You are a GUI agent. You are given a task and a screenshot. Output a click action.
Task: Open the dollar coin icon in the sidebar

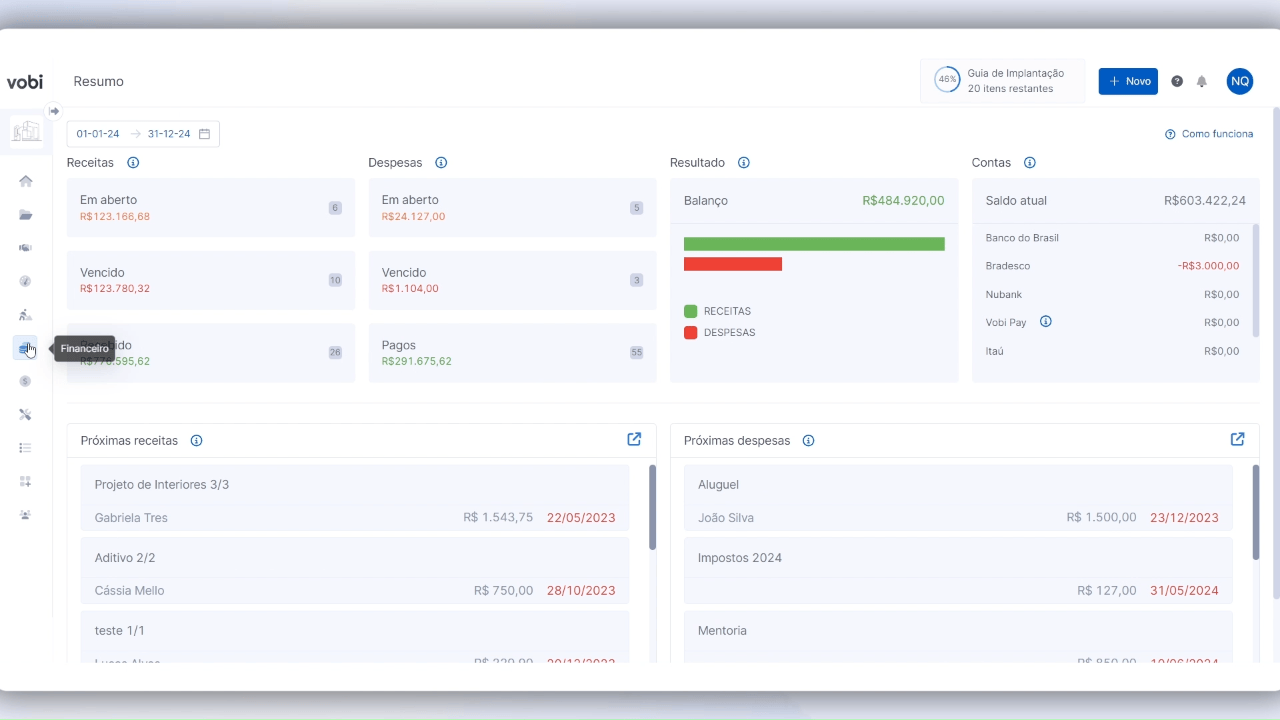[26, 381]
